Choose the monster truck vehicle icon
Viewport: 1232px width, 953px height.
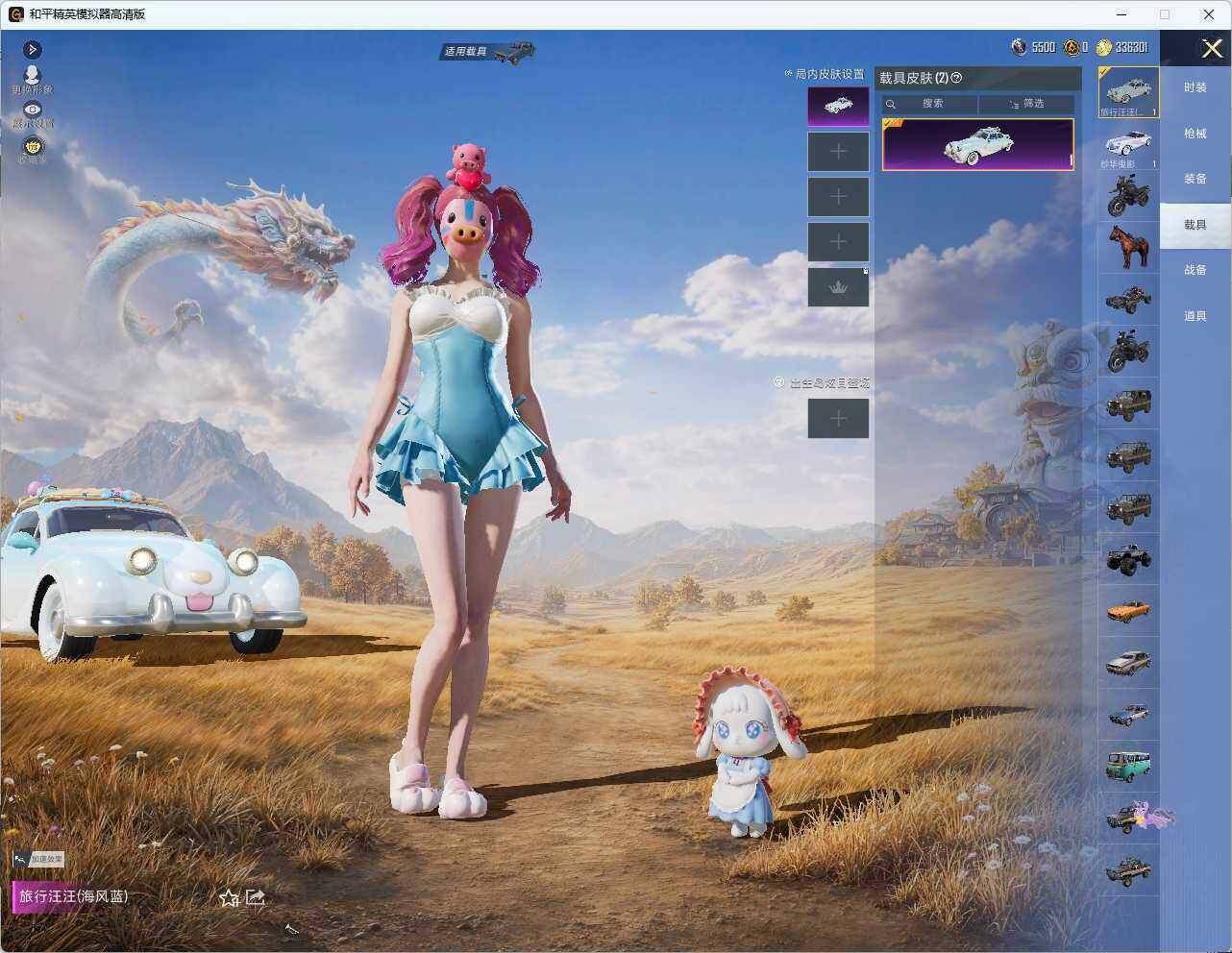(x=1128, y=557)
